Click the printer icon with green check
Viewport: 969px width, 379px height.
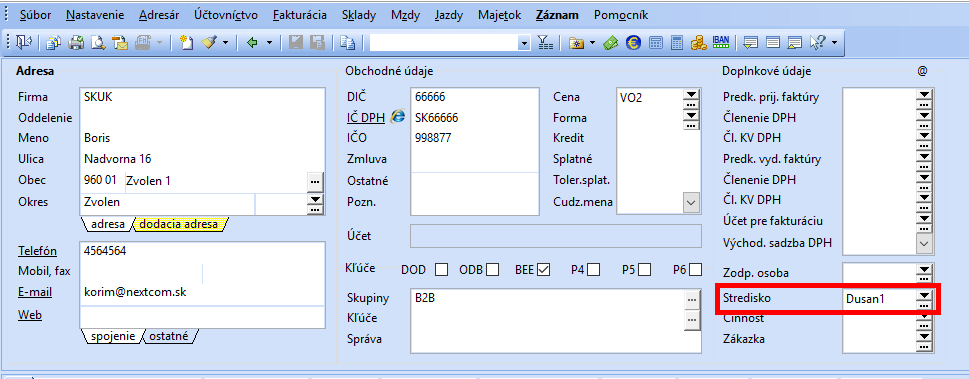point(75,43)
